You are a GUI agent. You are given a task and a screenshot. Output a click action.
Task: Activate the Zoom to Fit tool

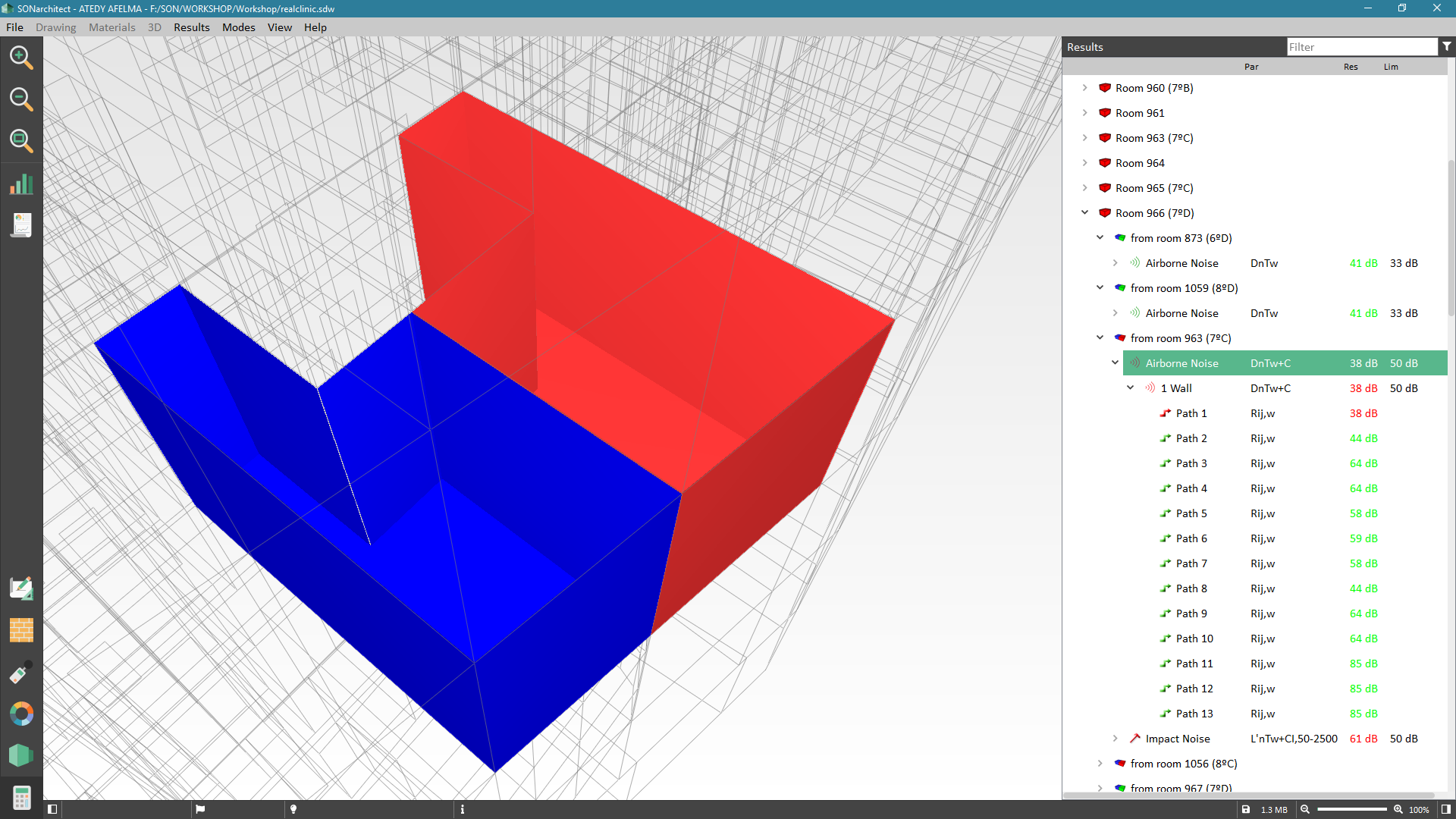coord(21,140)
